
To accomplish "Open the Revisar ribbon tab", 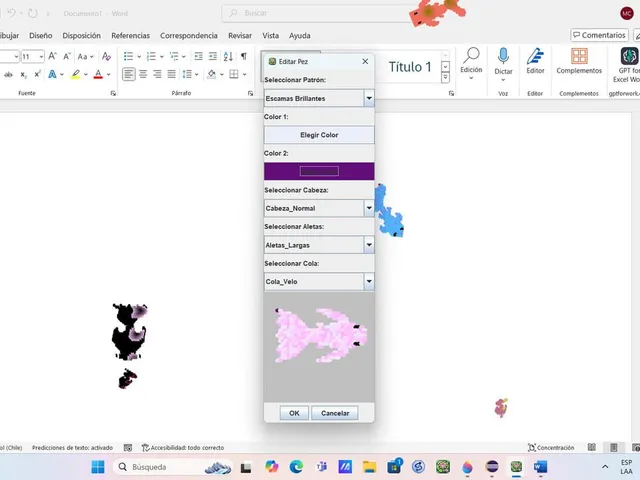I will (x=240, y=36).
